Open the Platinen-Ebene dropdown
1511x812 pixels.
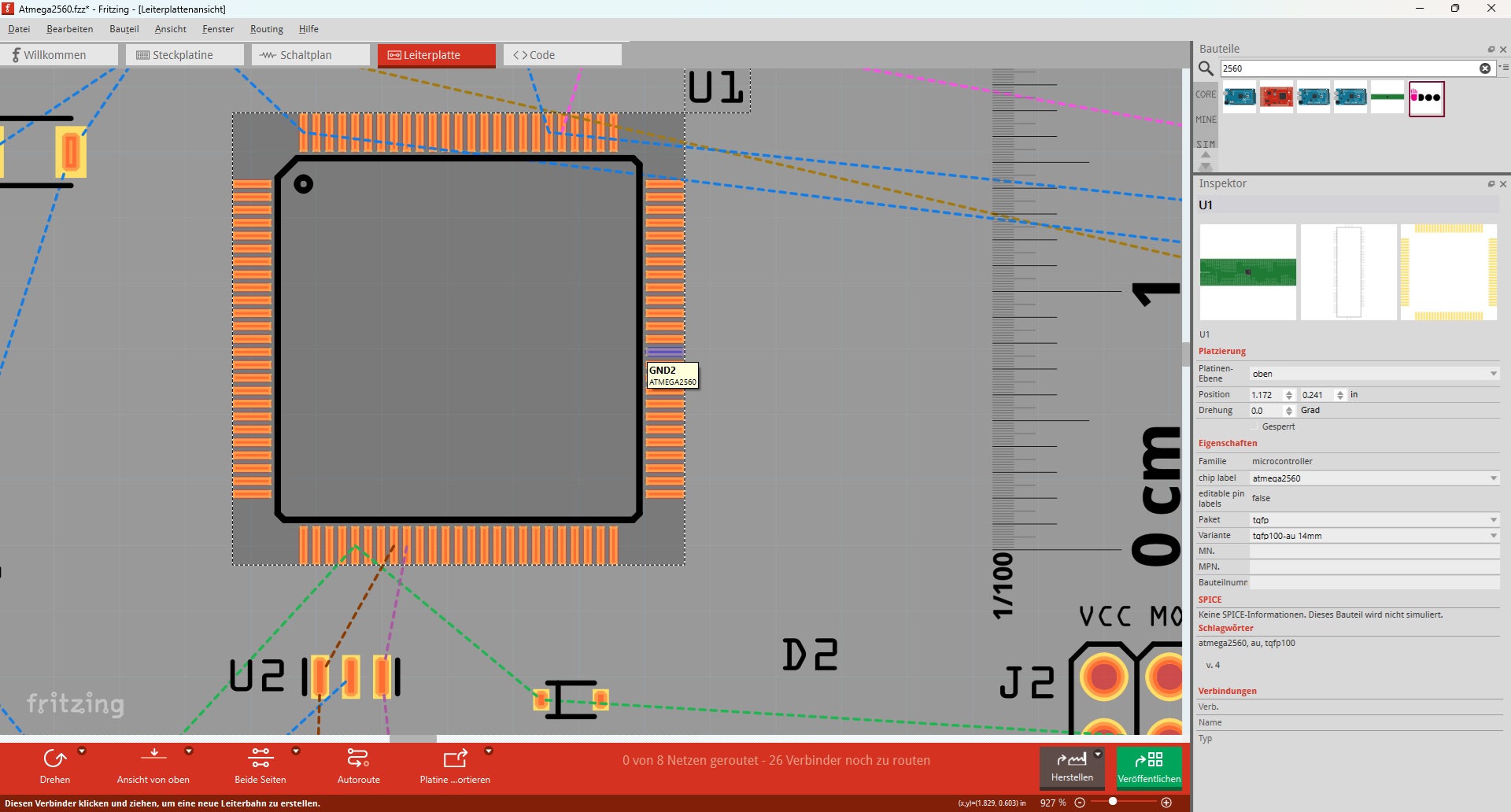coord(1493,374)
